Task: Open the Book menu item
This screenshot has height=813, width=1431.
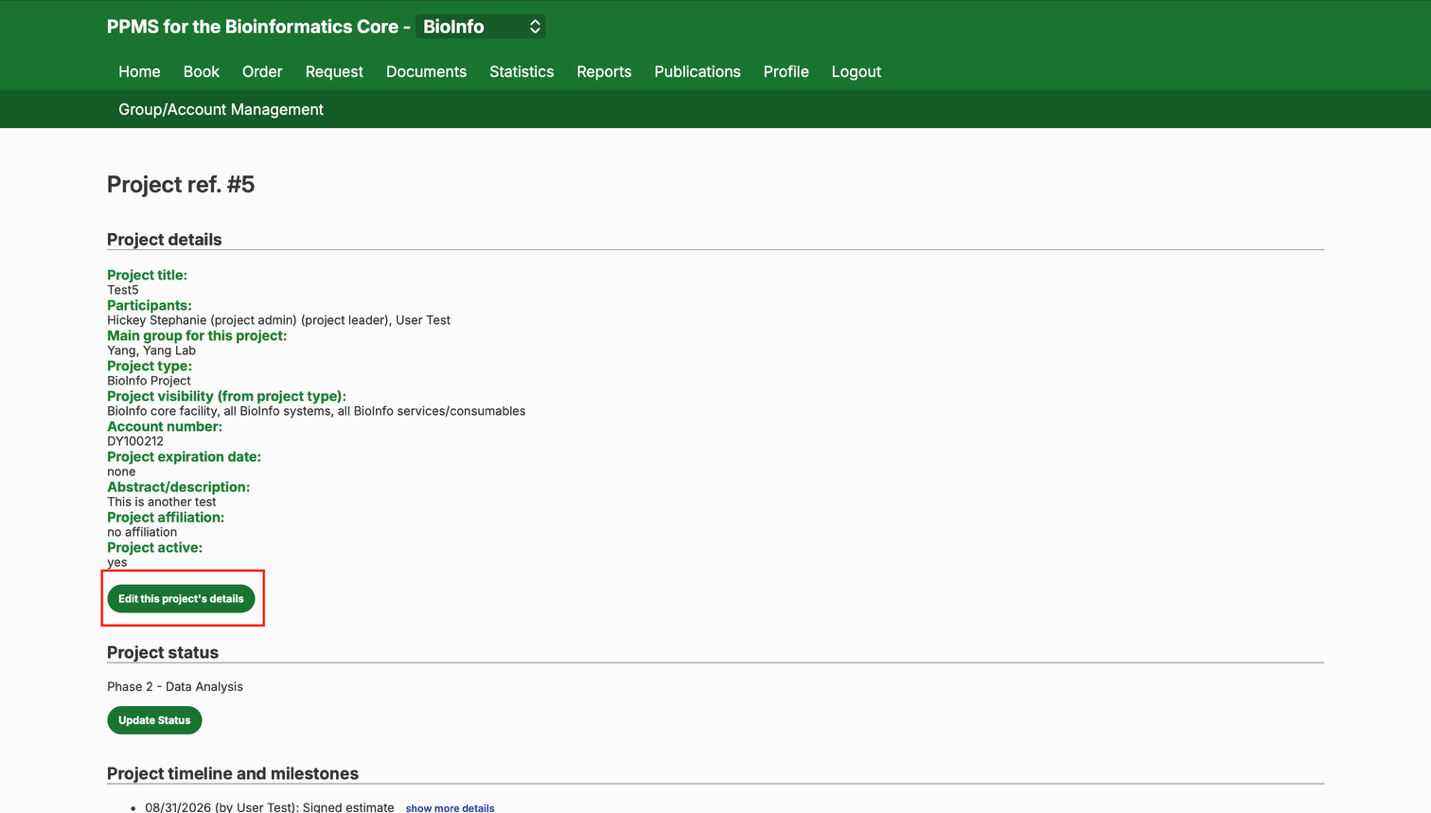Action: click(201, 72)
